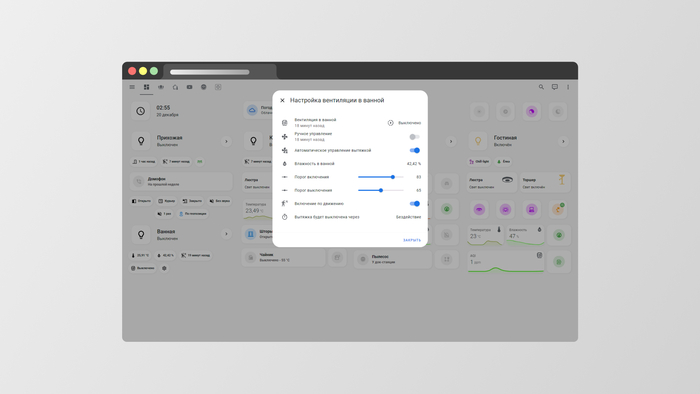The height and width of the screenshot is (394, 700).
Task: Click the Автоматическое управление вытяжкой icon
Action: click(284, 150)
